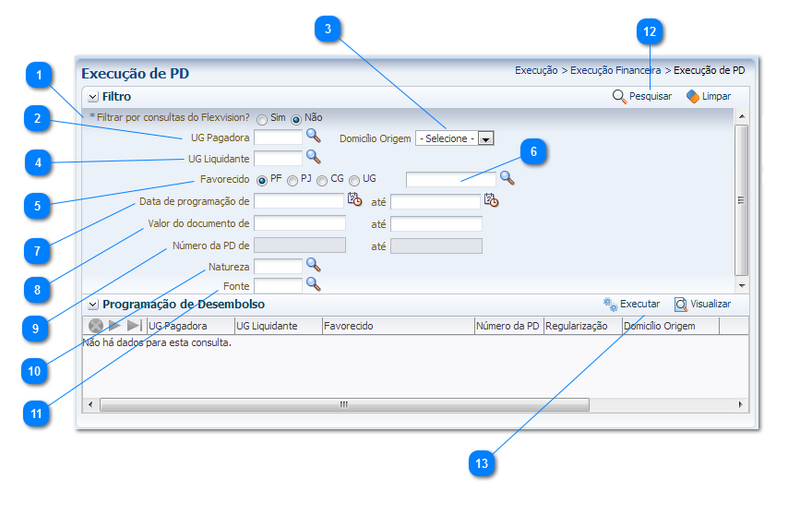
Task: Click the Natureza lookup magnifier icon
Action: [313, 265]
